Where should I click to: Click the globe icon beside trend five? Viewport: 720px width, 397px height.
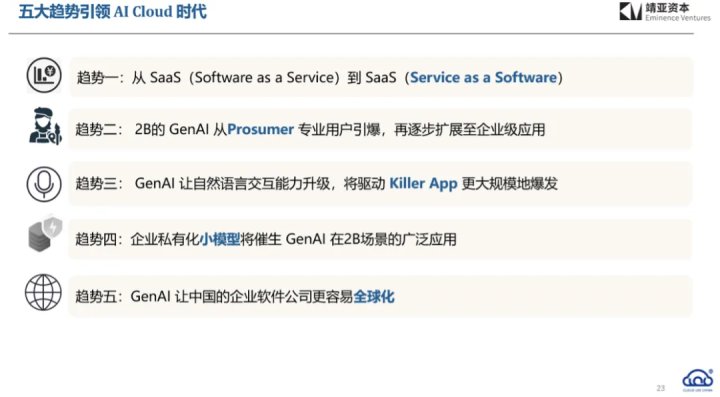[43, 292]
